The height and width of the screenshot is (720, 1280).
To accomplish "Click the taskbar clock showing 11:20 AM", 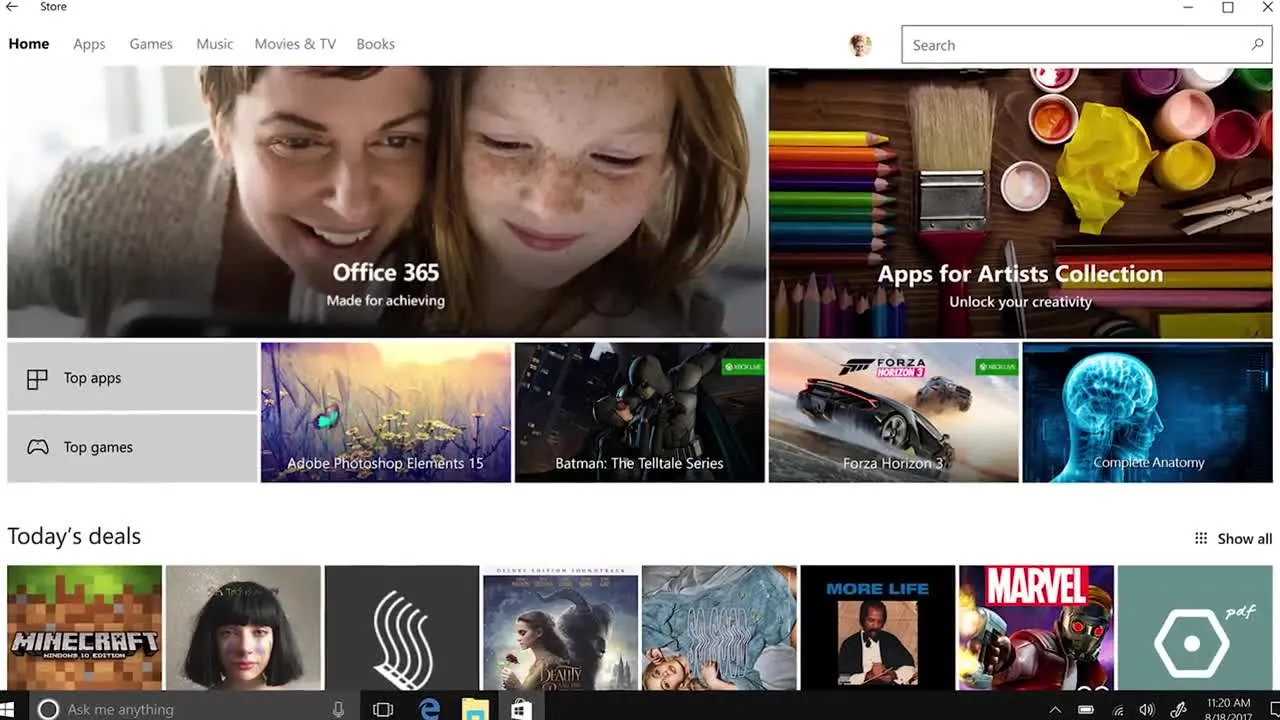I will (1228, 709).
